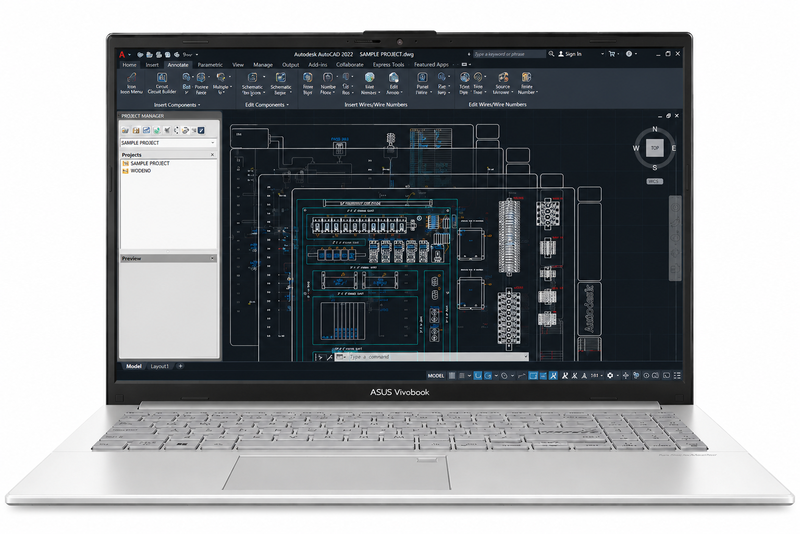Click the Sign In button

click(570, 54)
